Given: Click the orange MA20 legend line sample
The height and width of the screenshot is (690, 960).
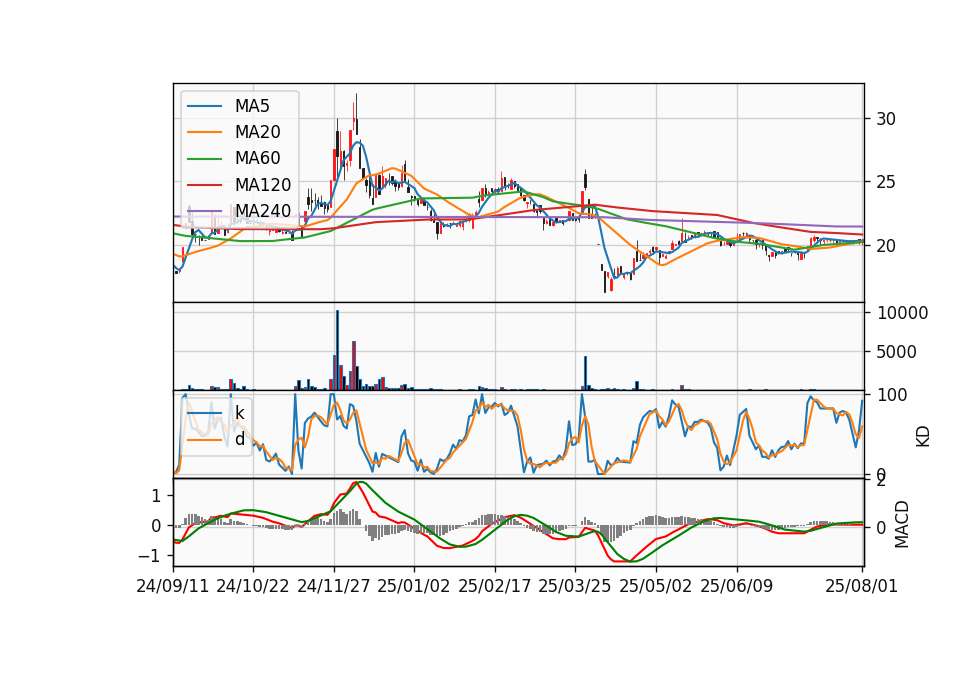Looking at the screenshot, I should (x=204, y=132).
